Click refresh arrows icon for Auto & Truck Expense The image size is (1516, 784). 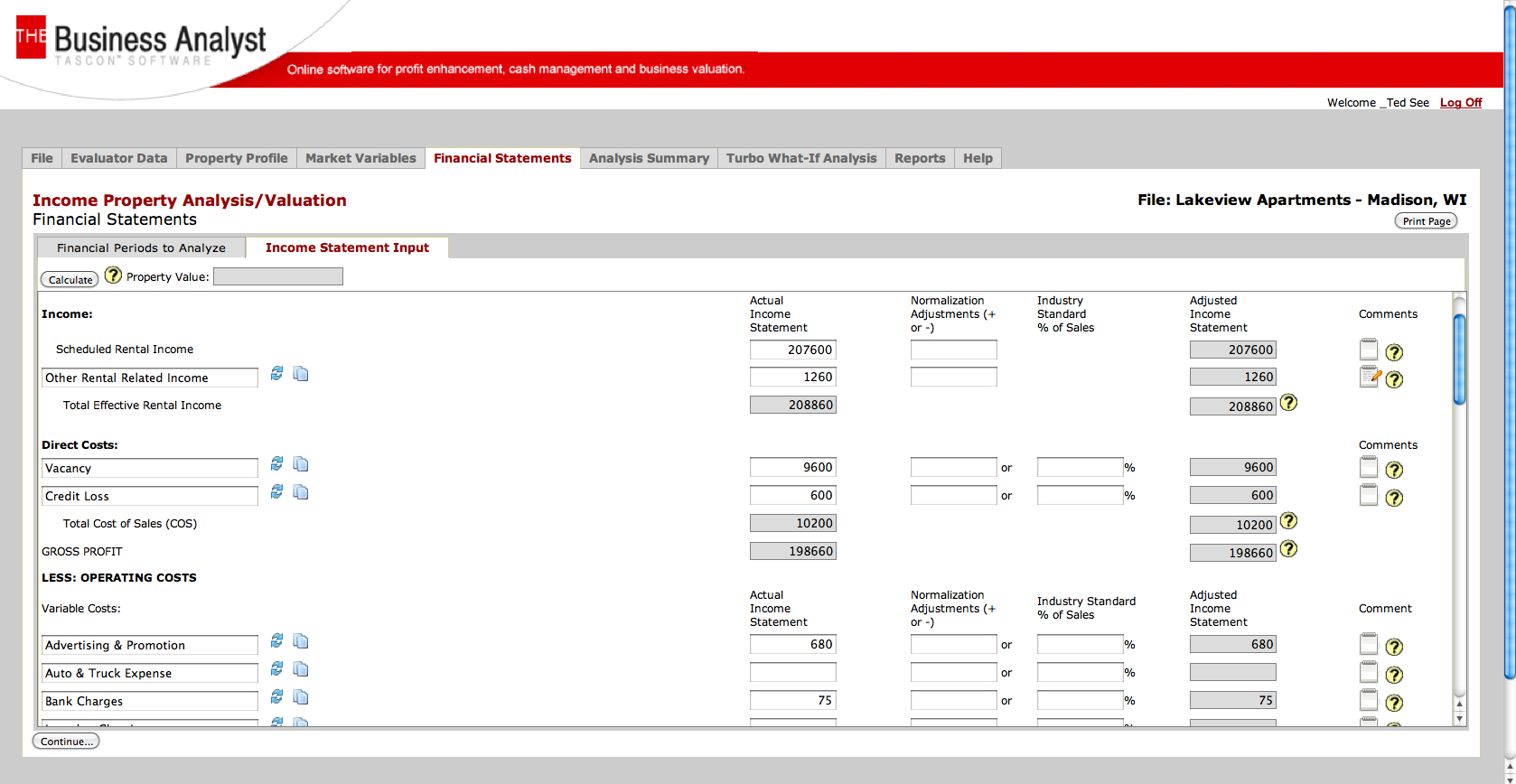276,668
